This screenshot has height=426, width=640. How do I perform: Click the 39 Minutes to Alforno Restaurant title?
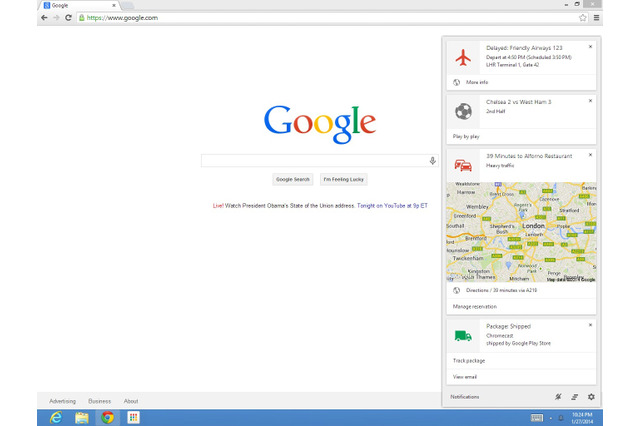click(x=529, y=156)
